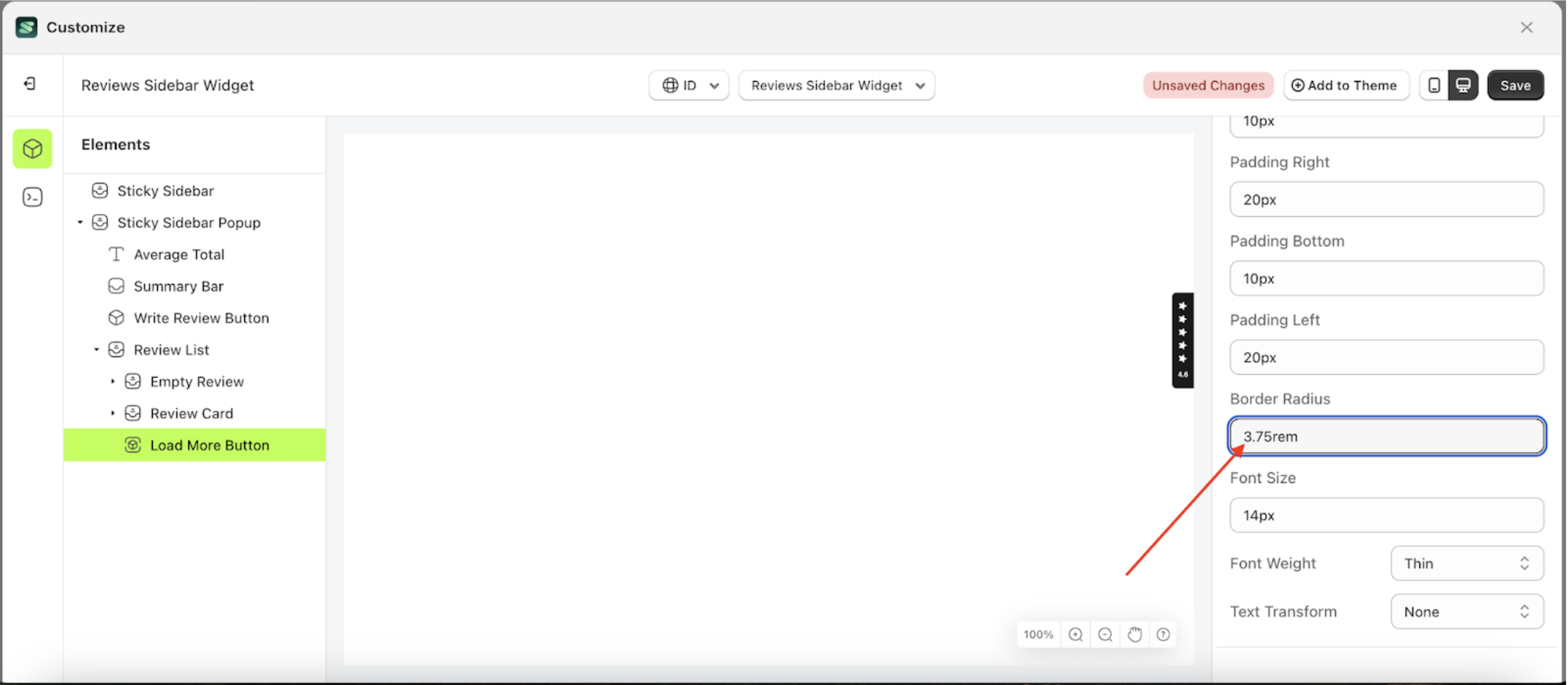Open the Text Transform dropdown

1467,611
